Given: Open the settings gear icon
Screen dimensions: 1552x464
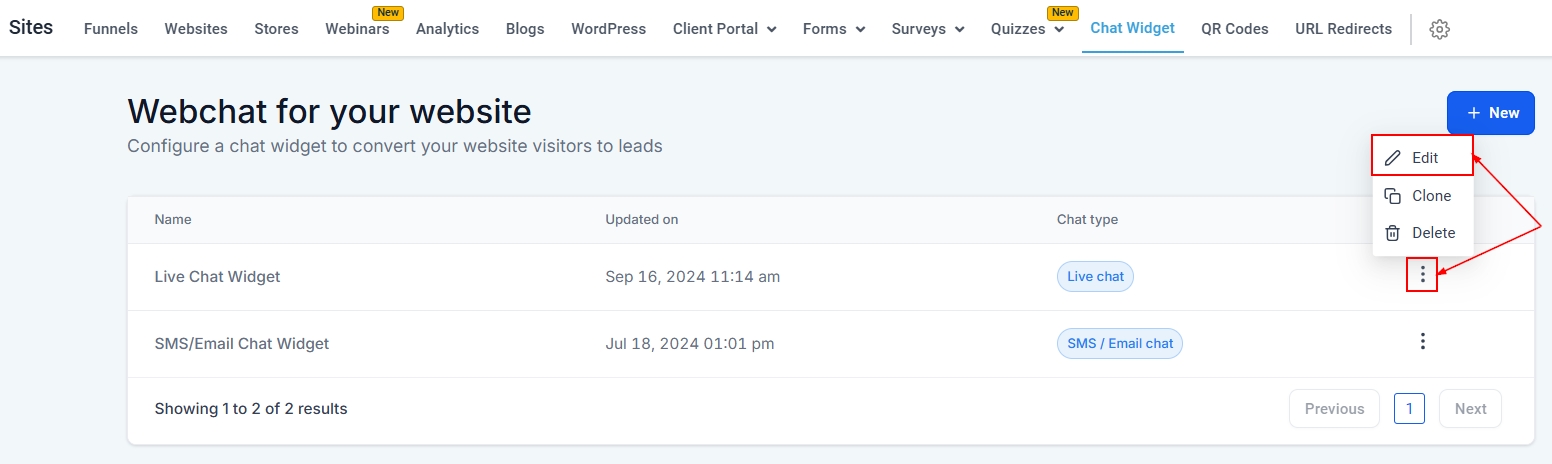Looking at the screenshot, I should tap(1440, 29).
